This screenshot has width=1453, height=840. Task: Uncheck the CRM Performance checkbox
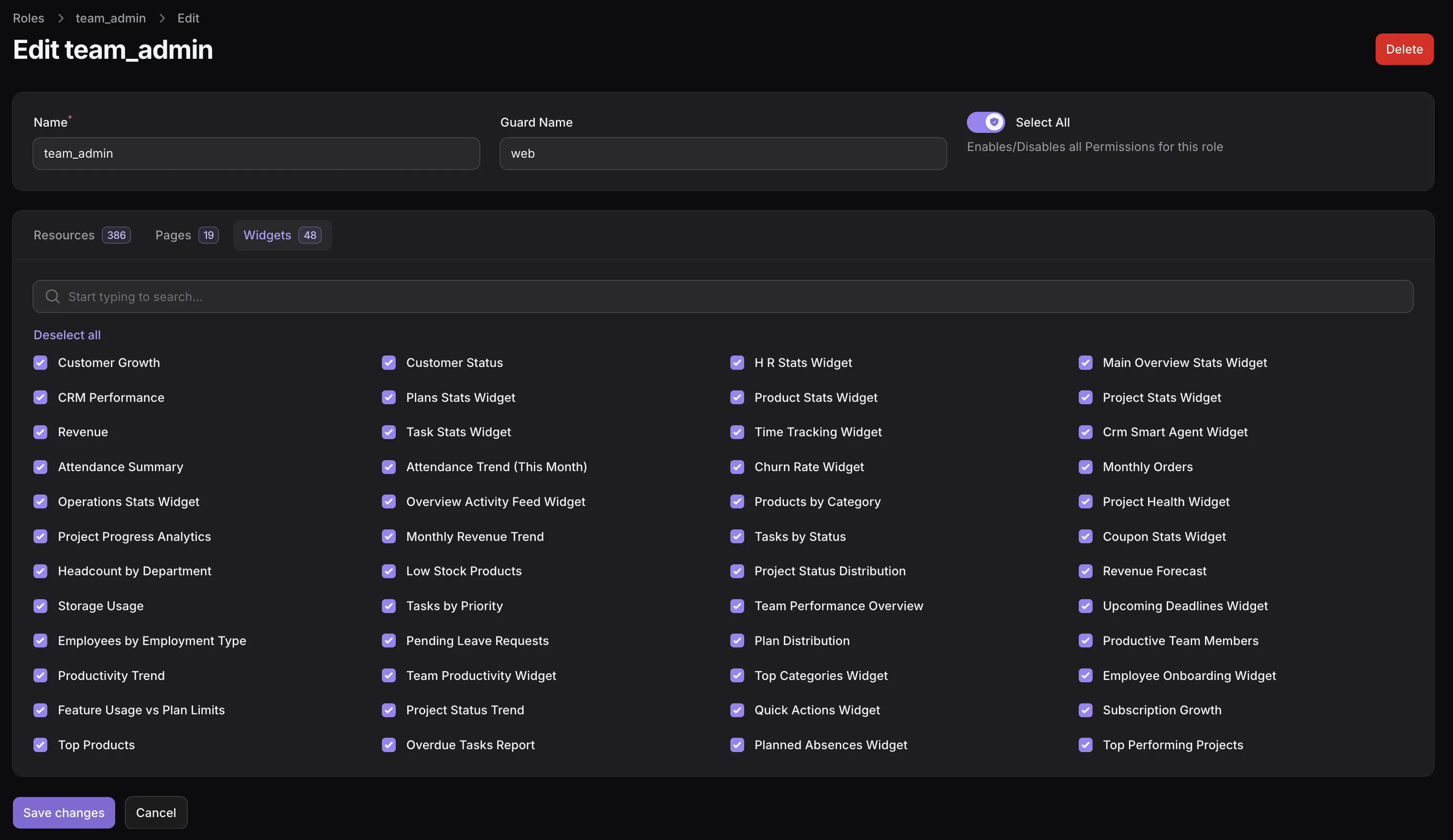tap(40, 397)
